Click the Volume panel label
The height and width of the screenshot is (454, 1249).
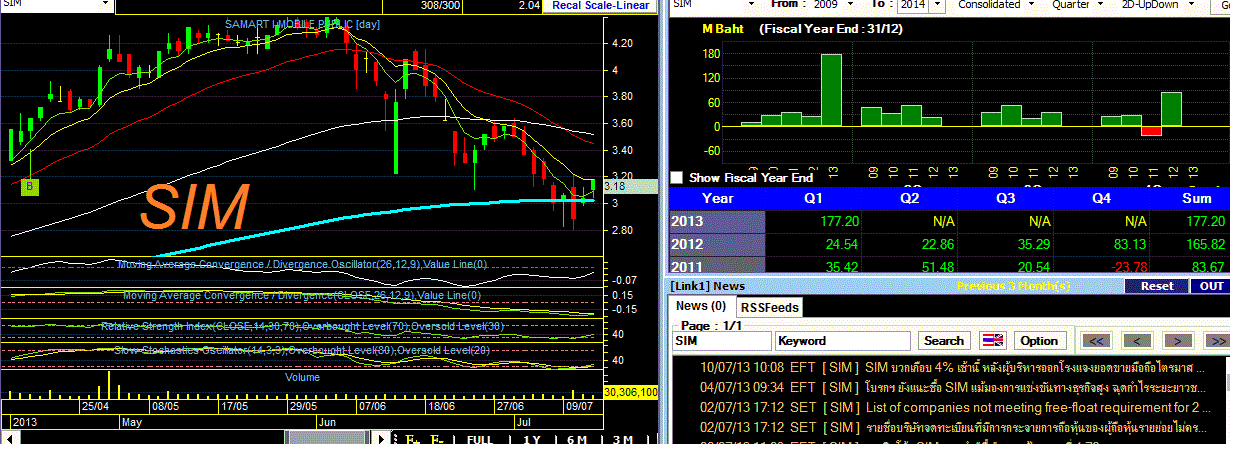pos(302,377)
